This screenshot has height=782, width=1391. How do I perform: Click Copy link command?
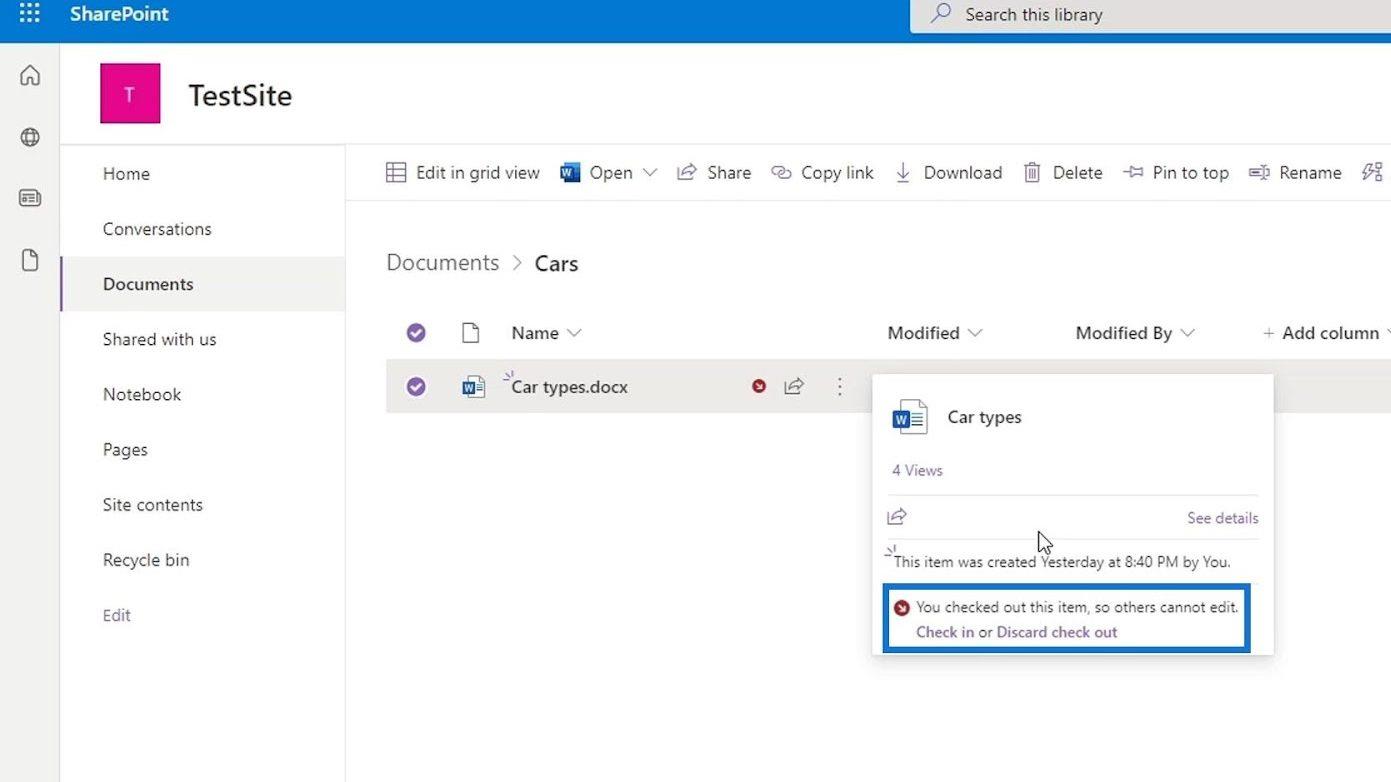coord(822,173)
